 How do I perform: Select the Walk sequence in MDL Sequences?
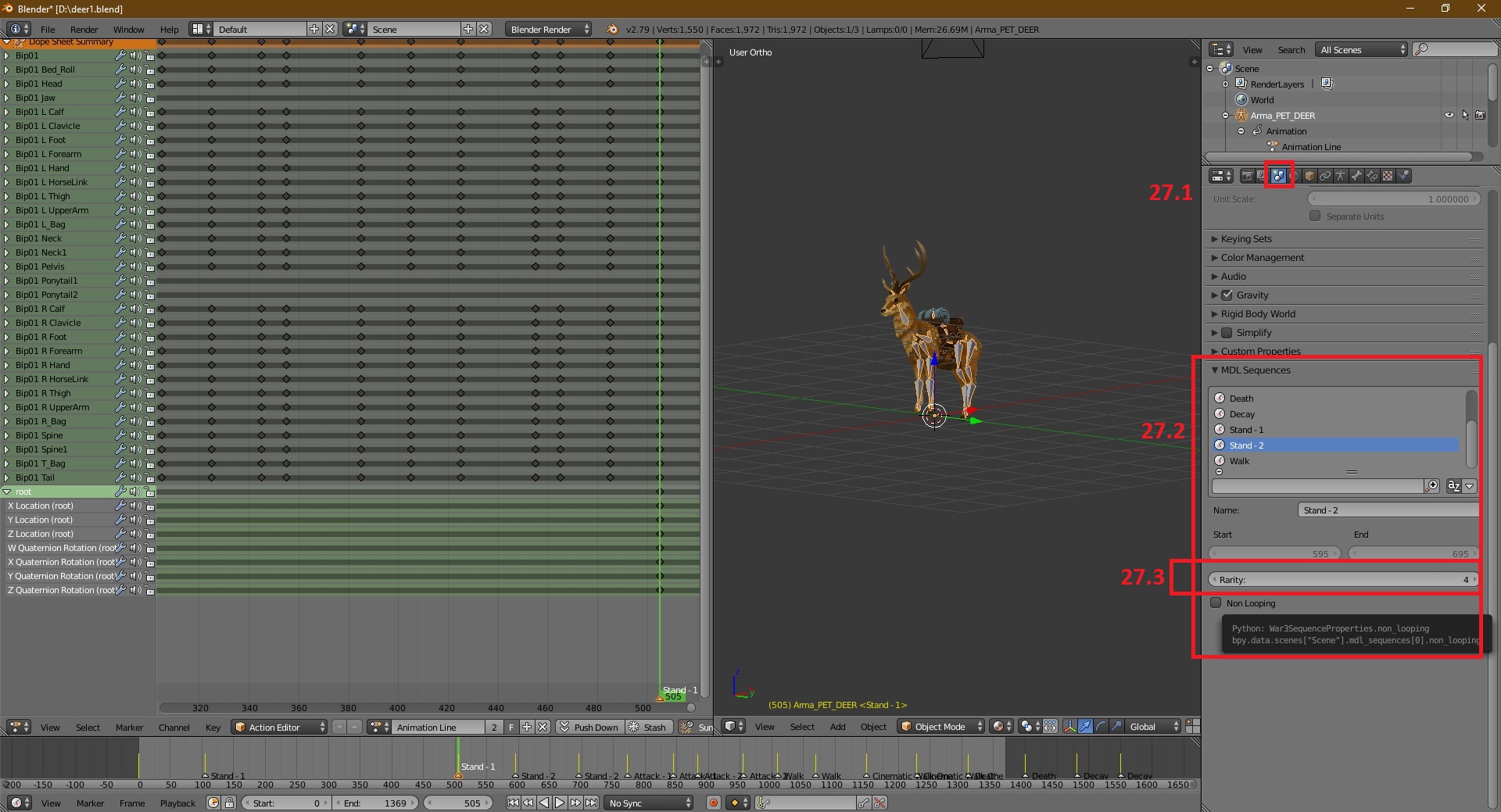point(1239,461)
